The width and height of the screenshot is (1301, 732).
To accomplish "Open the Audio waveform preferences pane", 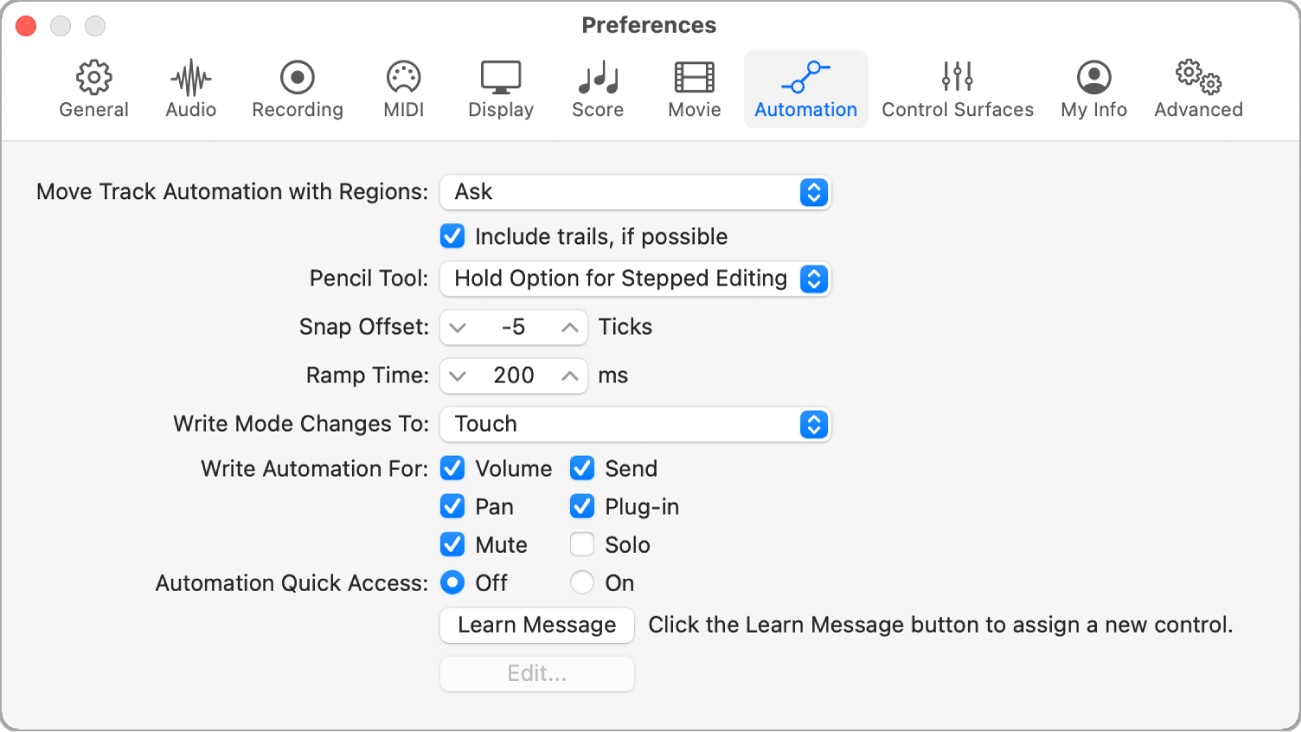I will [191, 88].
